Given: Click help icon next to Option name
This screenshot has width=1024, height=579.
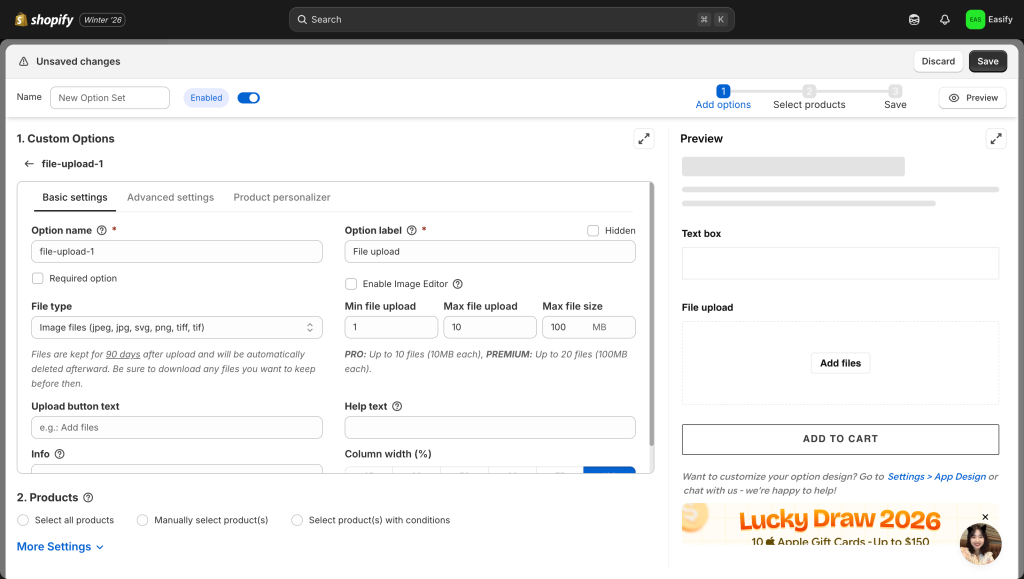Looking at the screenshot, I should [x=102, y=231].
